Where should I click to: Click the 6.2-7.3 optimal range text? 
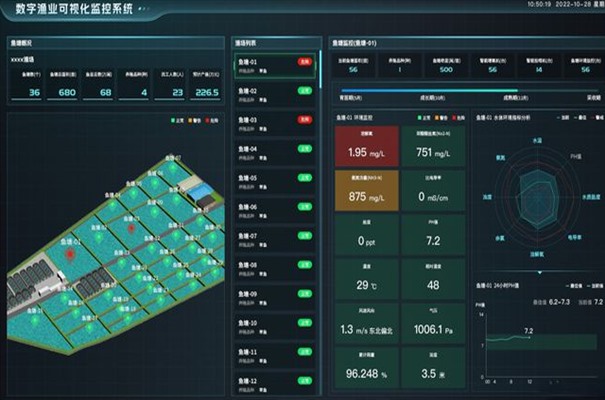click(x=559, y=302)
